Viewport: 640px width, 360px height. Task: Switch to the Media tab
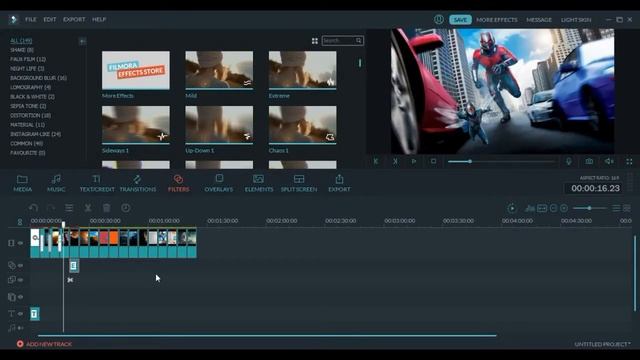22,183
